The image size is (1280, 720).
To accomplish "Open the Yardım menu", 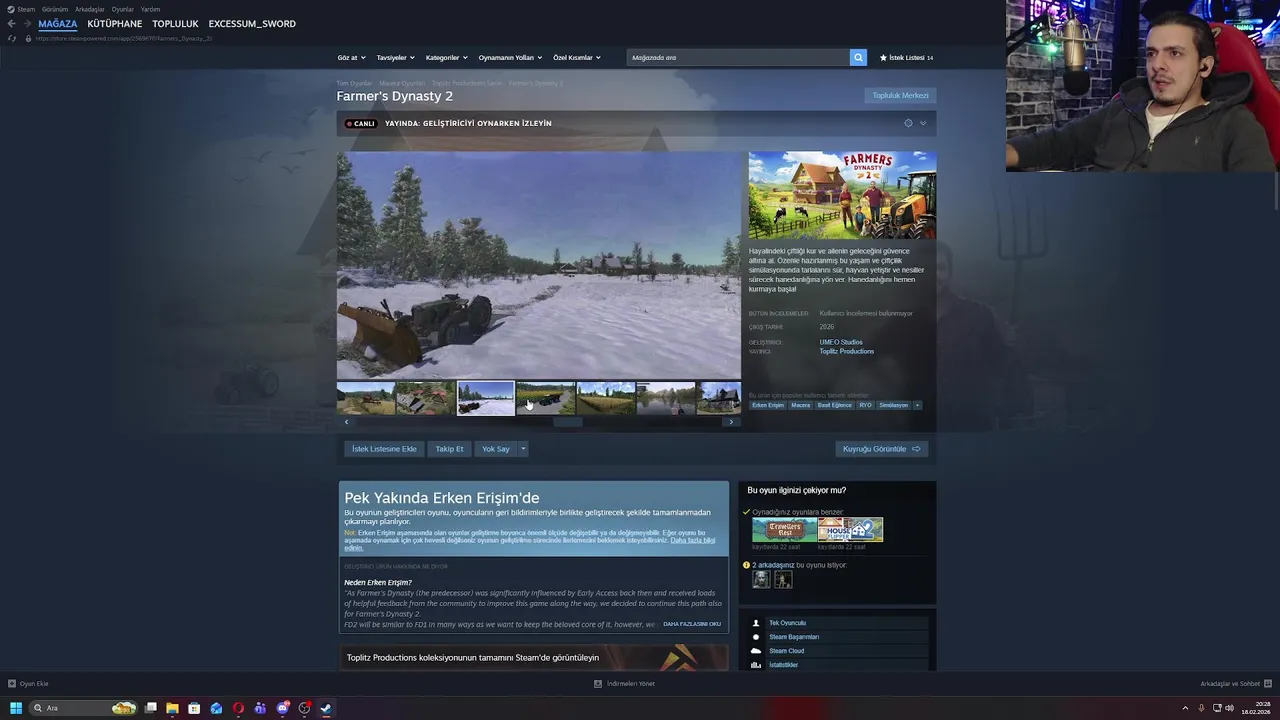I will 150,9.
